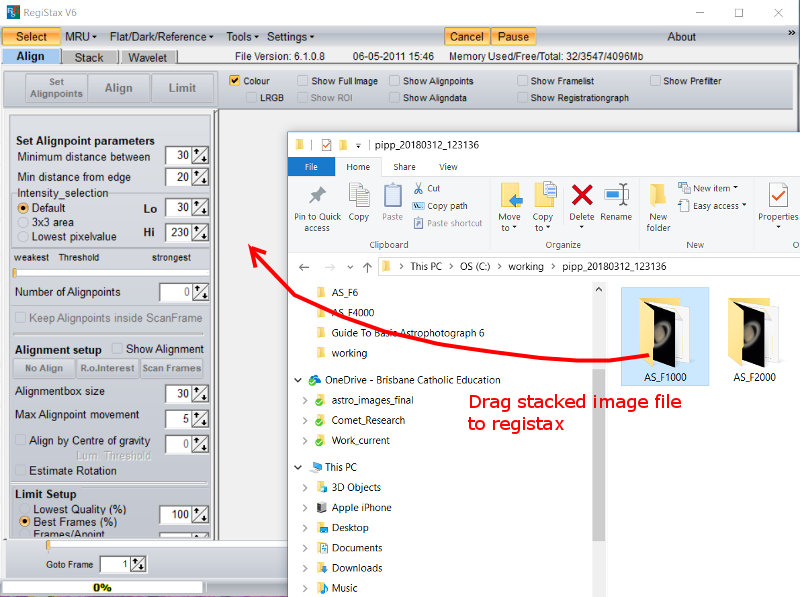Click the checkmark icon in Explorer quick access toolbar
Screen dimensions: 800x597
pos(326,145)
